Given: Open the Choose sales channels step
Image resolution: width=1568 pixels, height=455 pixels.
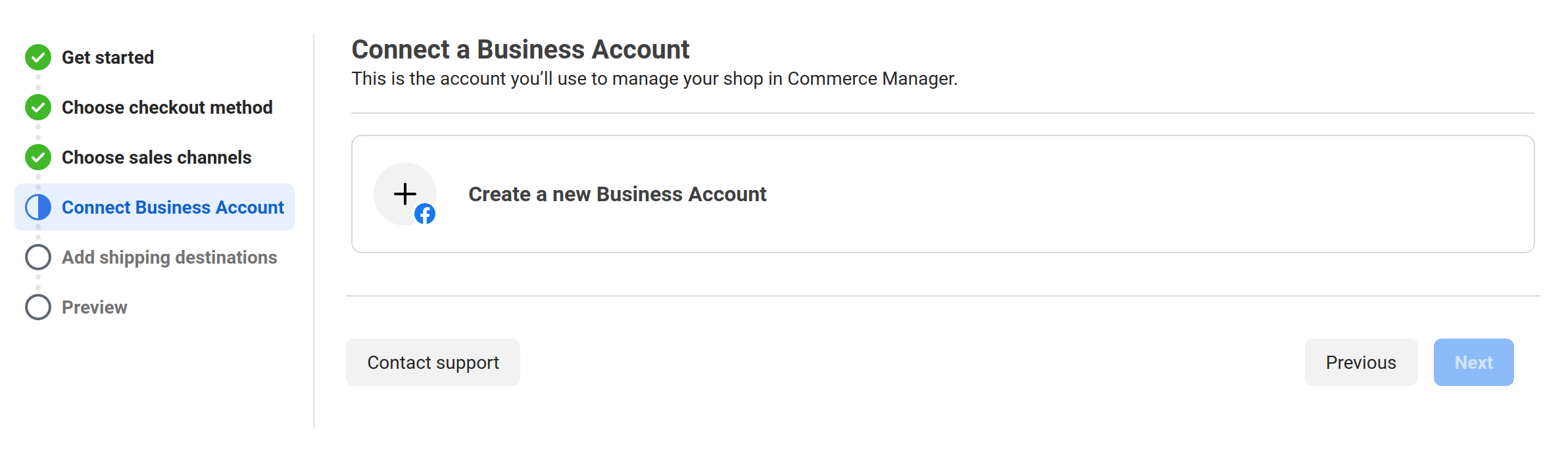Looking at the screenshot, I should click(157, 157).
